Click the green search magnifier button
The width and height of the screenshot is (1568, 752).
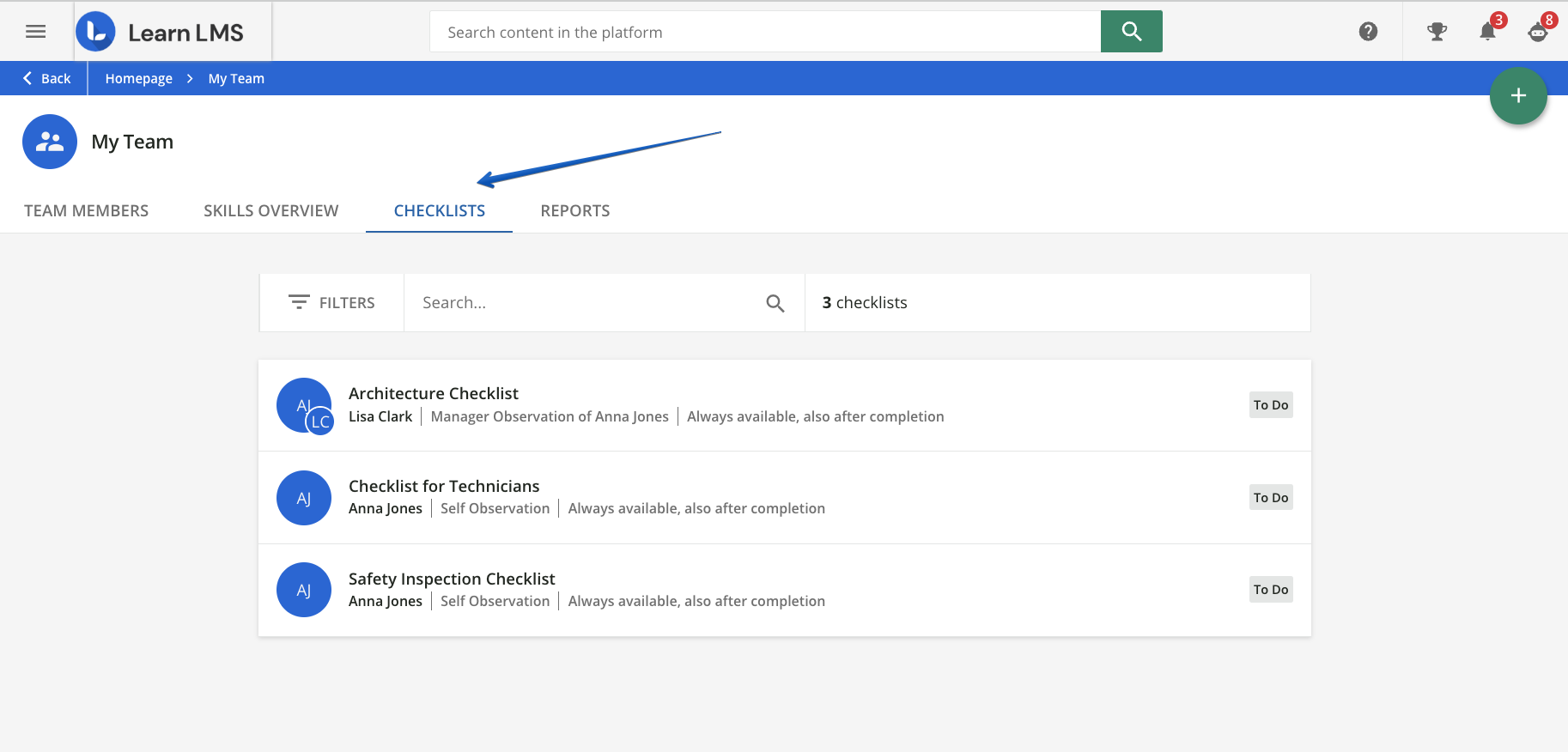click(1131, 32)
